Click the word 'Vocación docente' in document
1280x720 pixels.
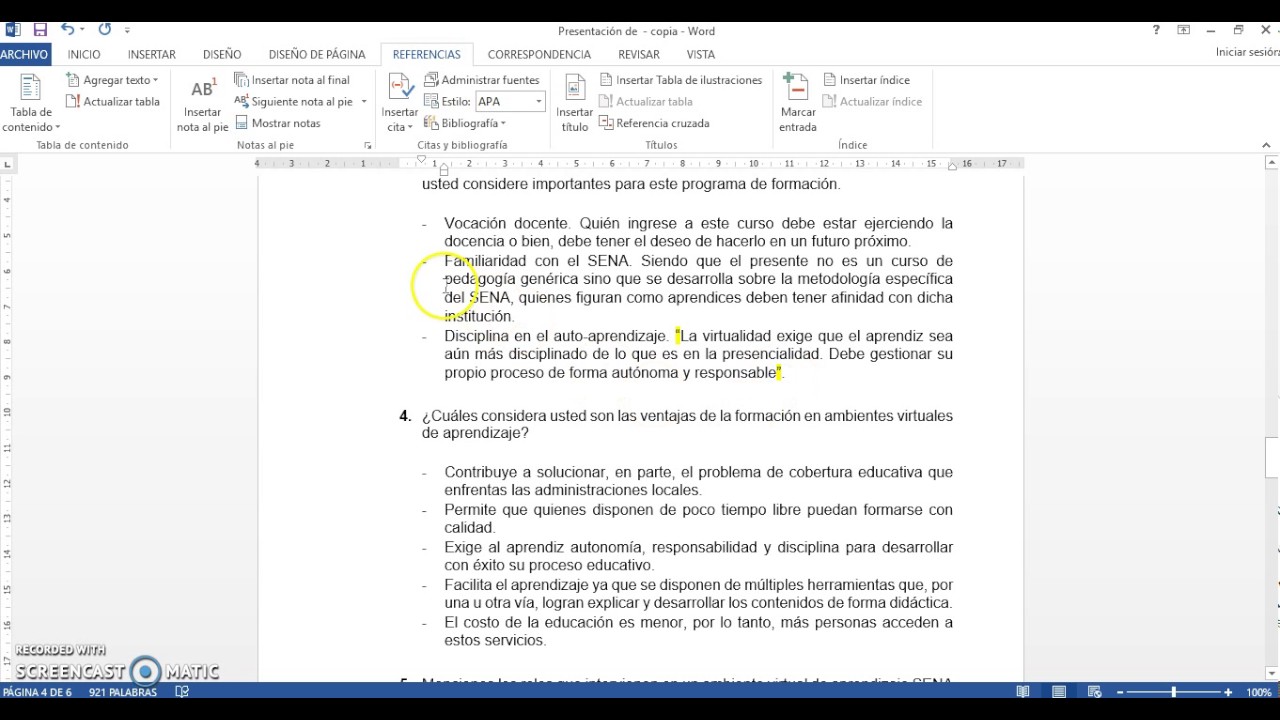(507, 223)
